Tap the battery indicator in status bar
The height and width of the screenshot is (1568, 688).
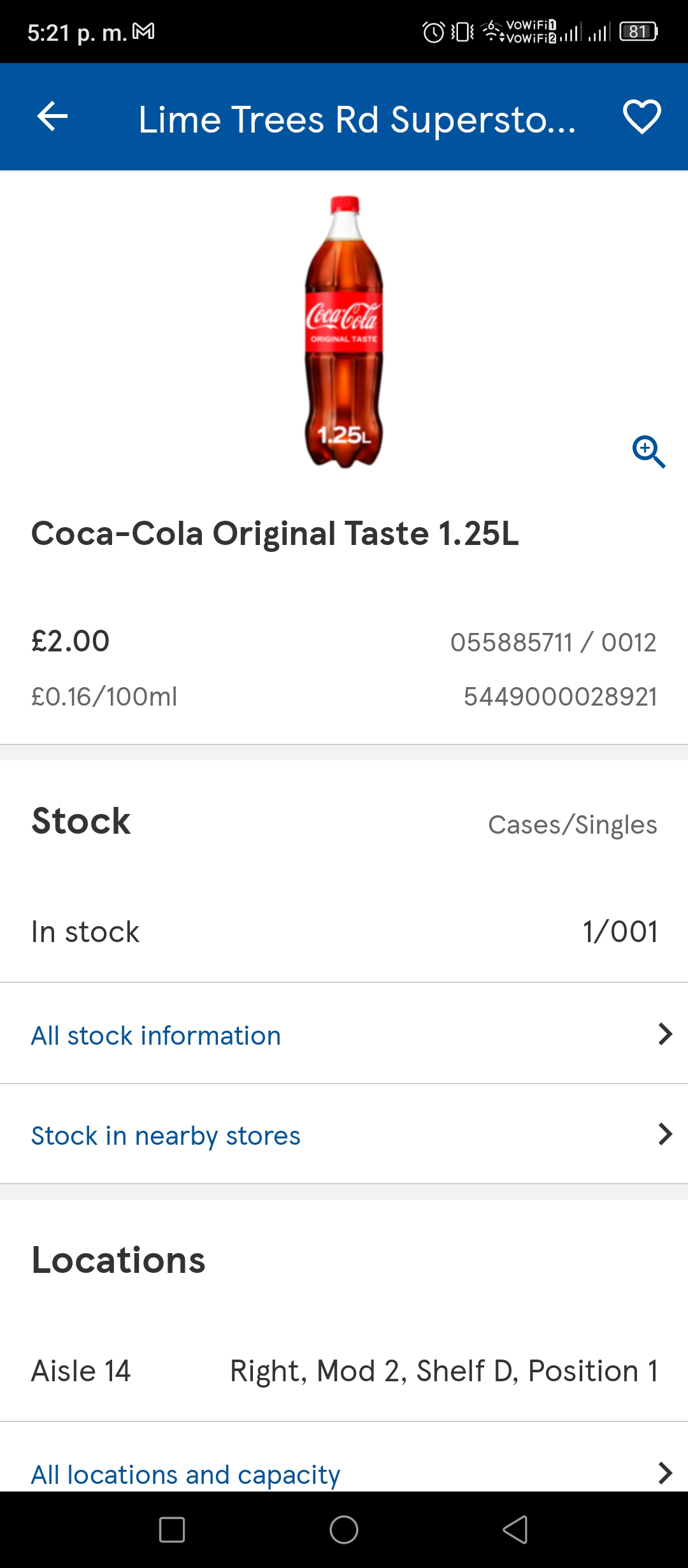[639, 32]
